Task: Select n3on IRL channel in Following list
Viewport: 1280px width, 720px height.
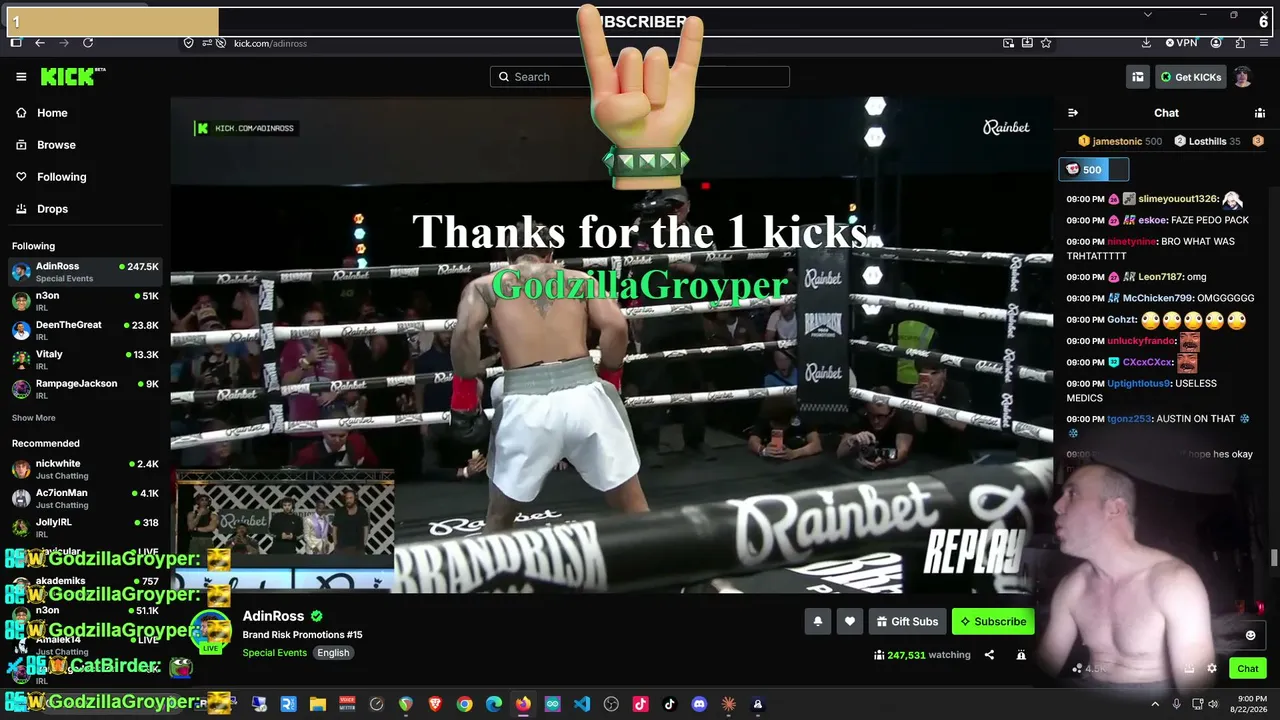Action: tap(85, 301)
